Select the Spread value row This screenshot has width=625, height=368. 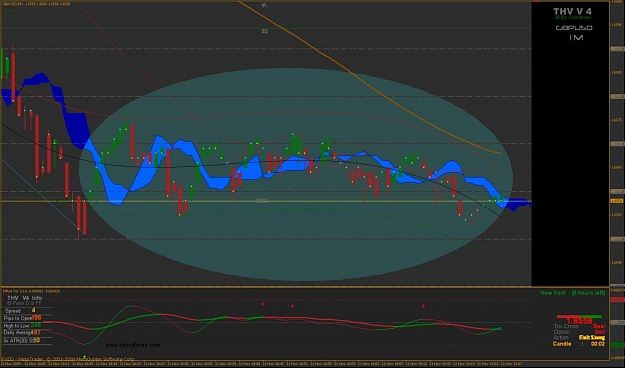(x=27, y=311)
